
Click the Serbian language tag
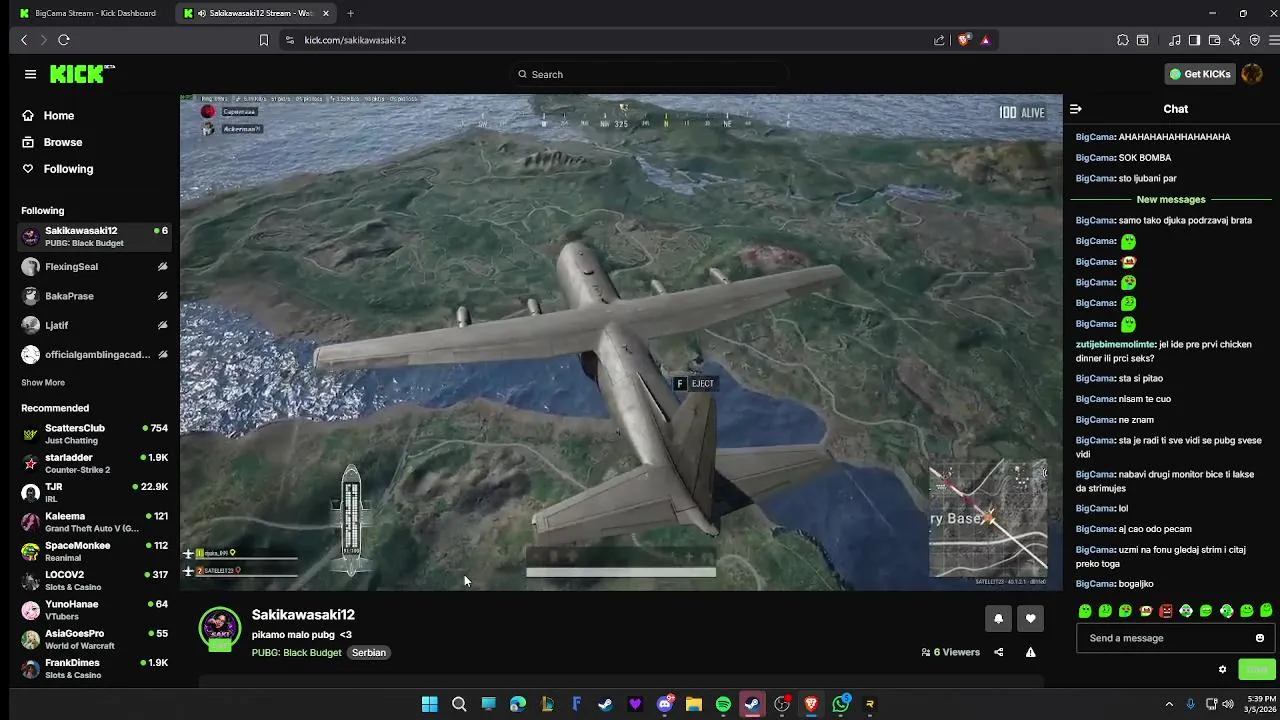click(x=369, y=652)
